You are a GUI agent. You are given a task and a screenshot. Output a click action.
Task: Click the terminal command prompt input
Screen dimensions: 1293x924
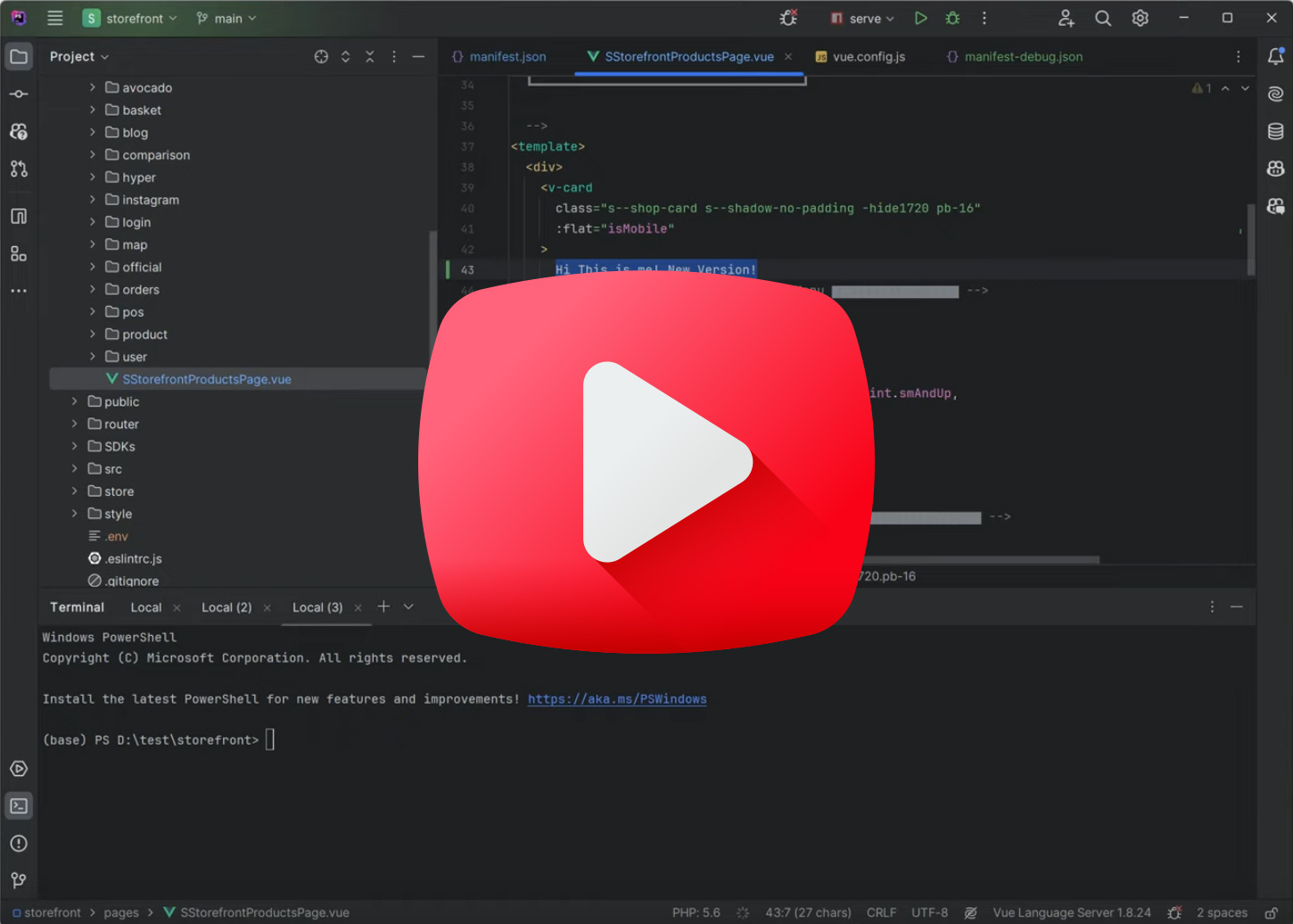coord(270,739)
